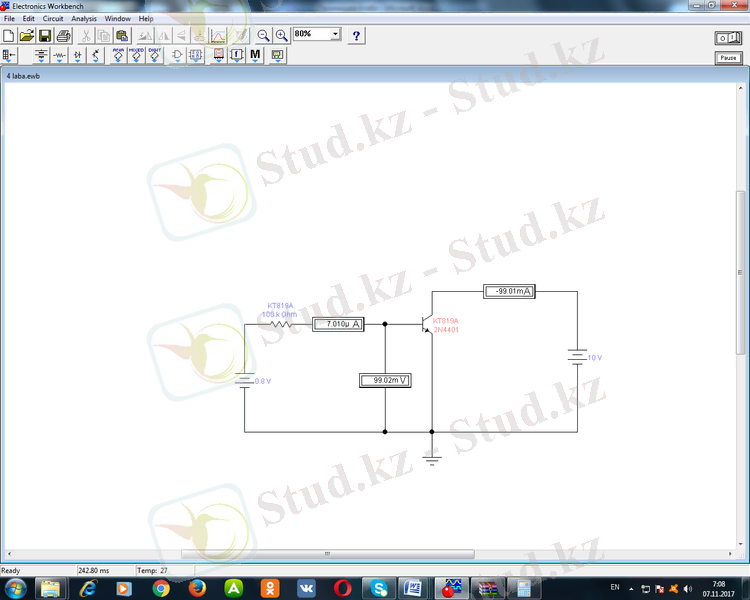Select the ground symbol
Viewport: 750px width, 600px height.
pyautogui.click(x=432, y=460)
